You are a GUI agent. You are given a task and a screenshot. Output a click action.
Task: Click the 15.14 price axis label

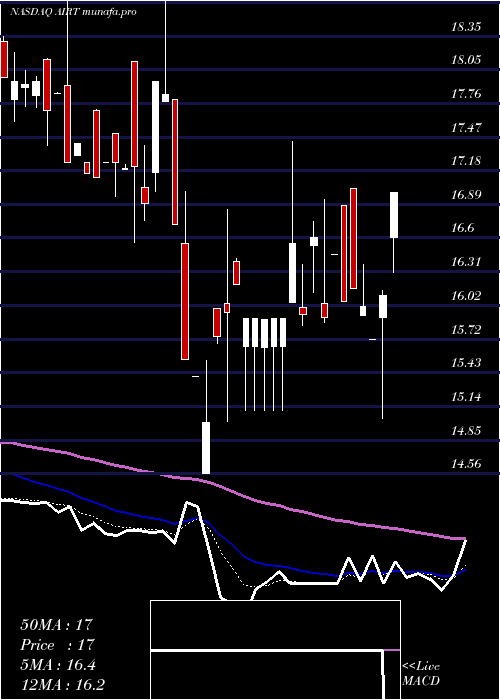[x=466, y=396]
